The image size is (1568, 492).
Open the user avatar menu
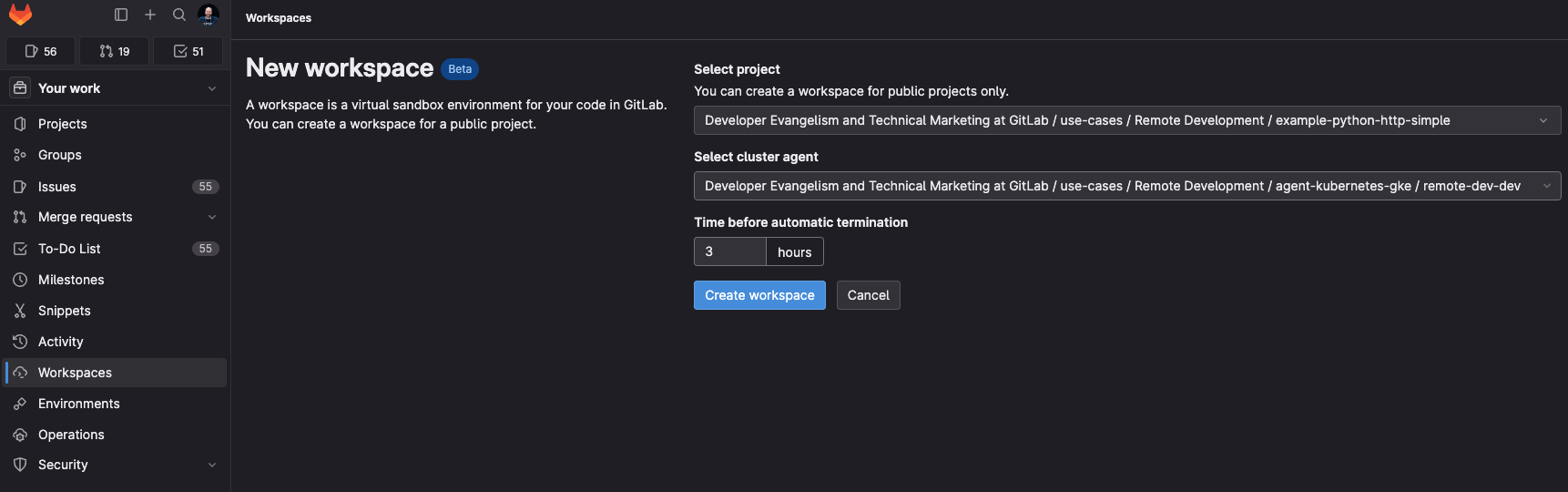(209, 15)
